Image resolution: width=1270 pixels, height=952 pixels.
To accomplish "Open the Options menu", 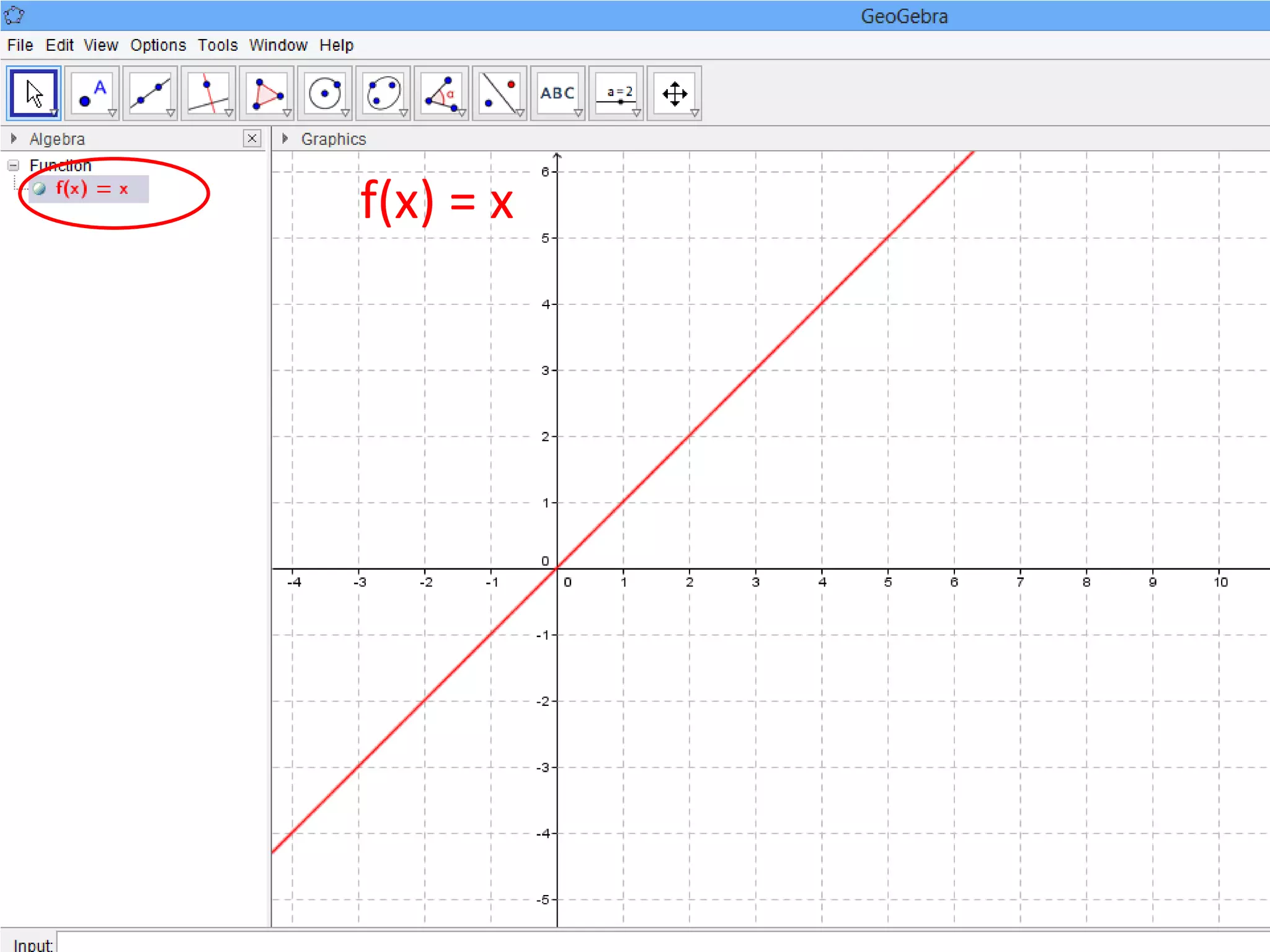I will tap(158, 45).
